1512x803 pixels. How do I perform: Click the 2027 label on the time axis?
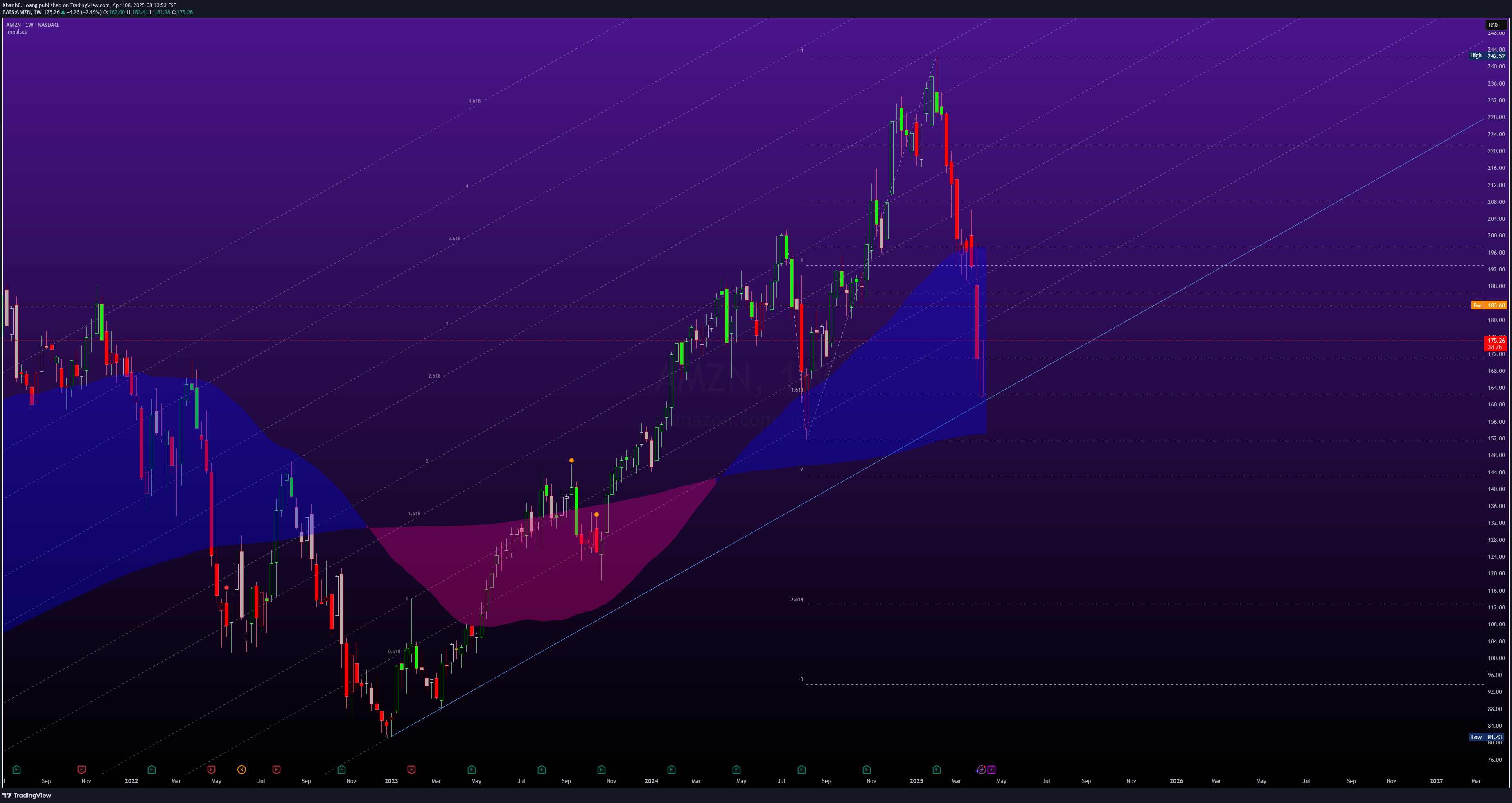1436,781
